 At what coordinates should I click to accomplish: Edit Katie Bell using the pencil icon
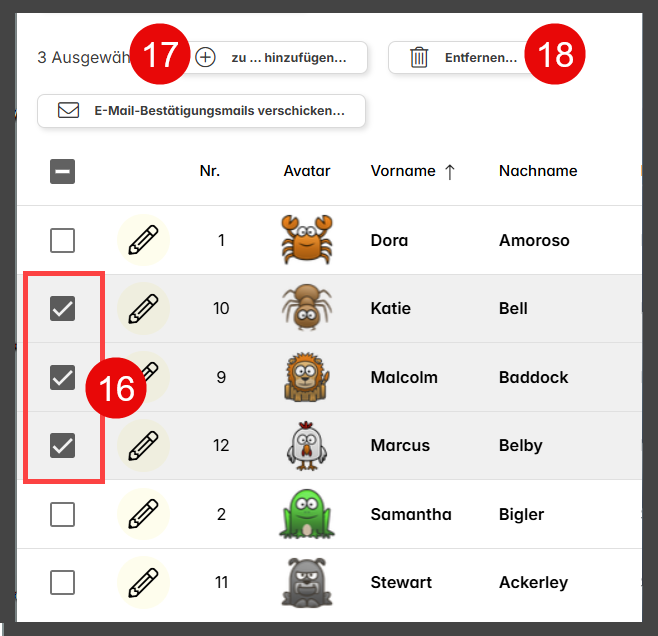pyautogui.click(x=143, y=308)
